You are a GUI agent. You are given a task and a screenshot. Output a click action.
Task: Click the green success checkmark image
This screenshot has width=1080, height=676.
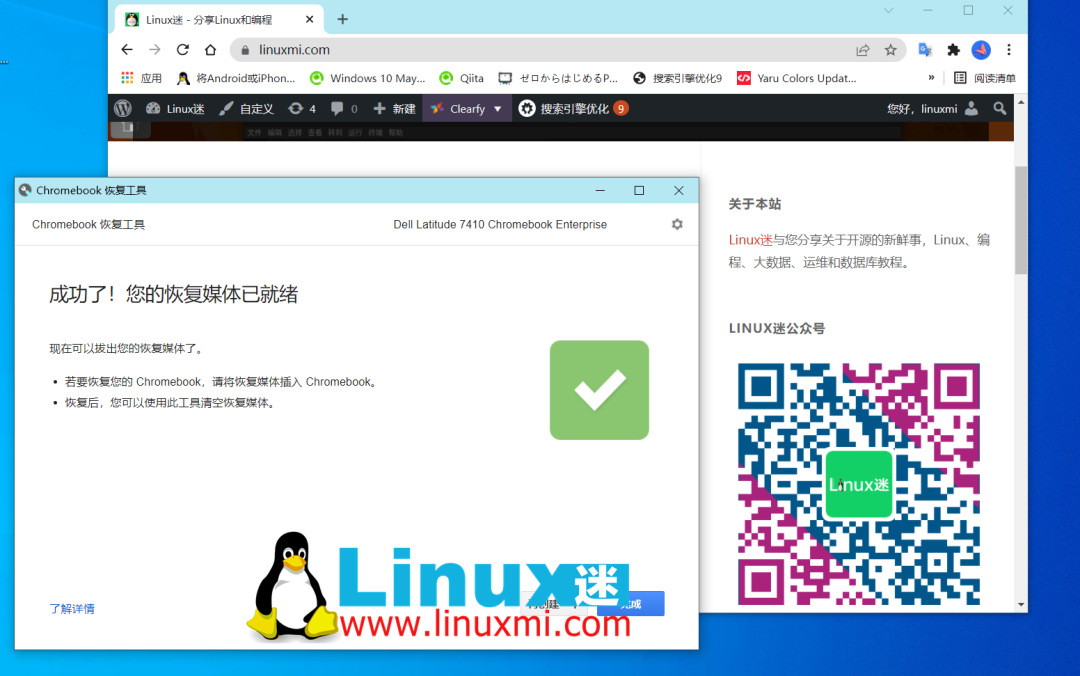point(599,390)
